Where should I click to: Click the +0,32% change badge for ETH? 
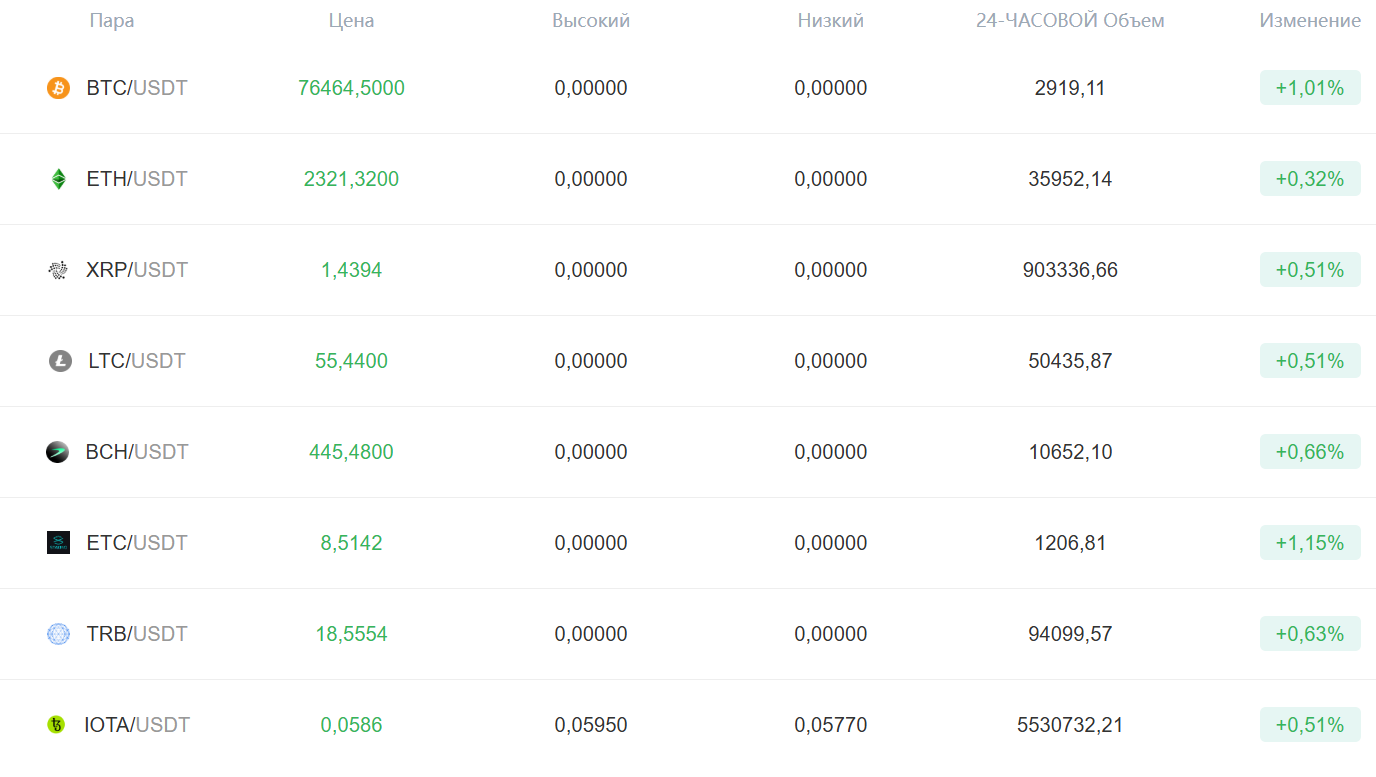pos(1310,179)
